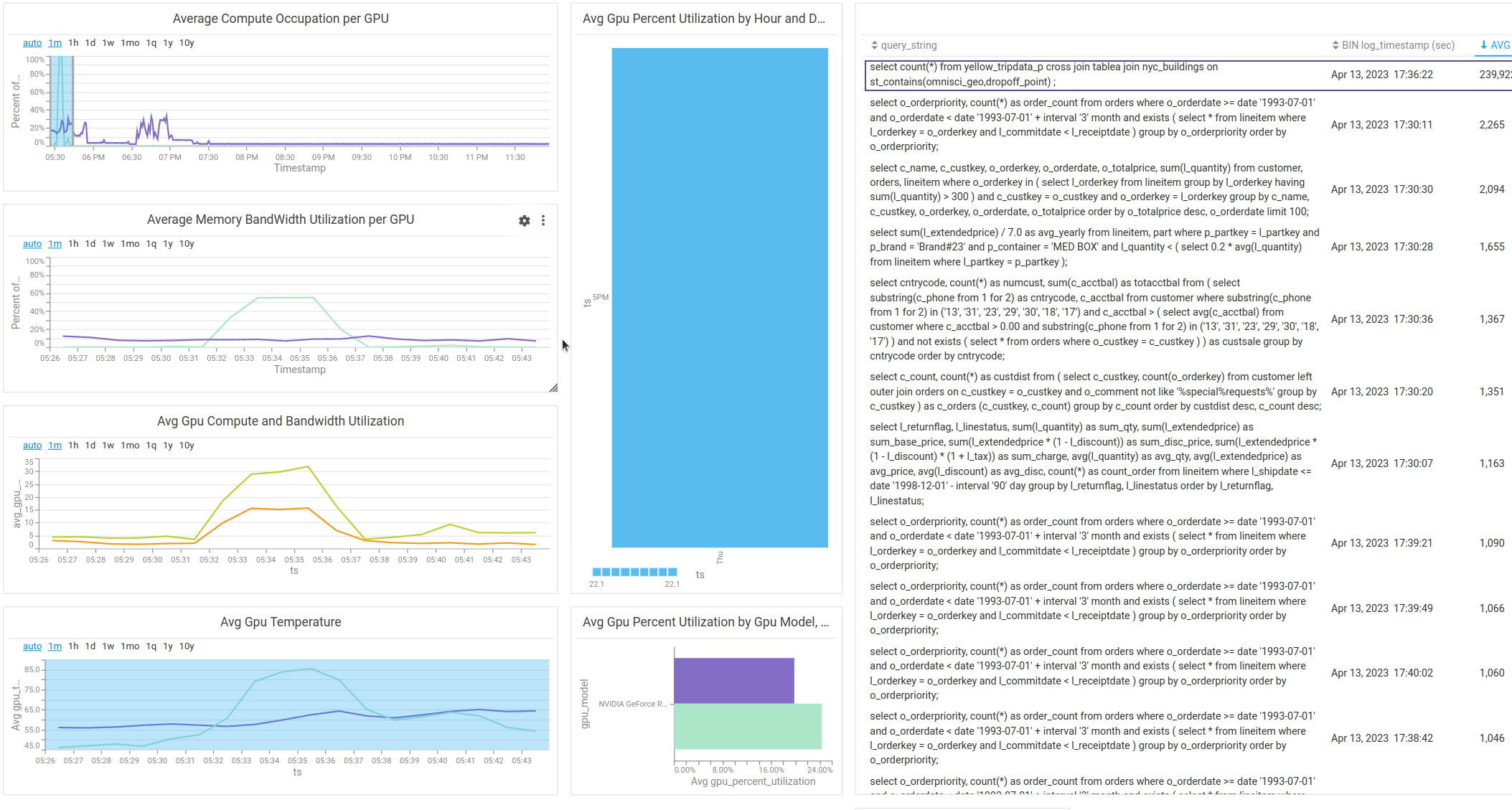The height and width of the screenshot is (810, 1512).
Task: Click AVG value '1,163'
Action: [1492, 463]
